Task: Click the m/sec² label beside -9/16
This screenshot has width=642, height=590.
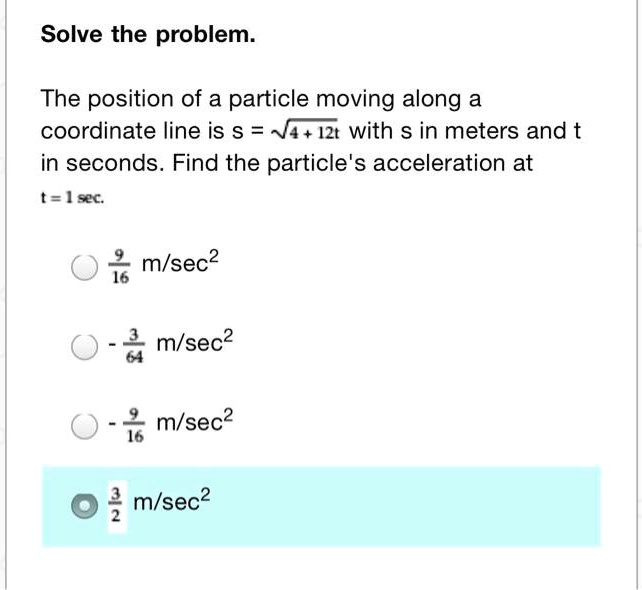Action: [198, 424]
